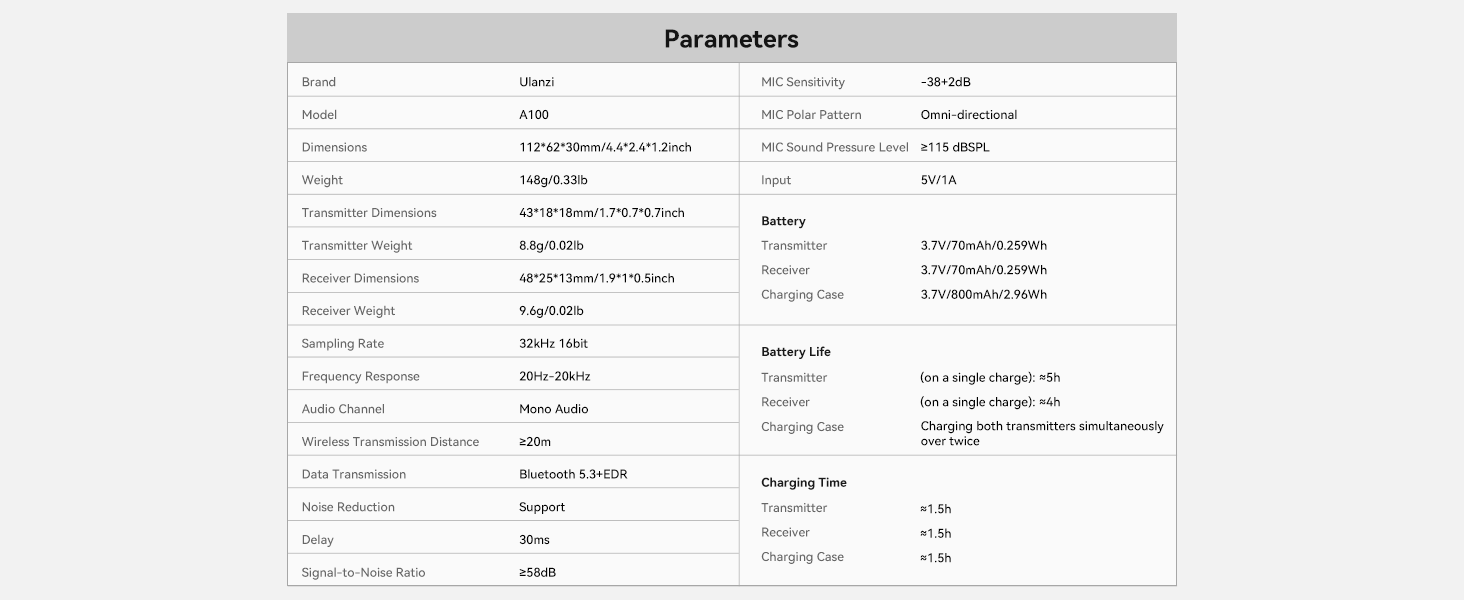Select the 148g/0.33lb weight value
The height and width of the screenshot is (600, 1464).
pyautogui.click(x=553, y=180)
